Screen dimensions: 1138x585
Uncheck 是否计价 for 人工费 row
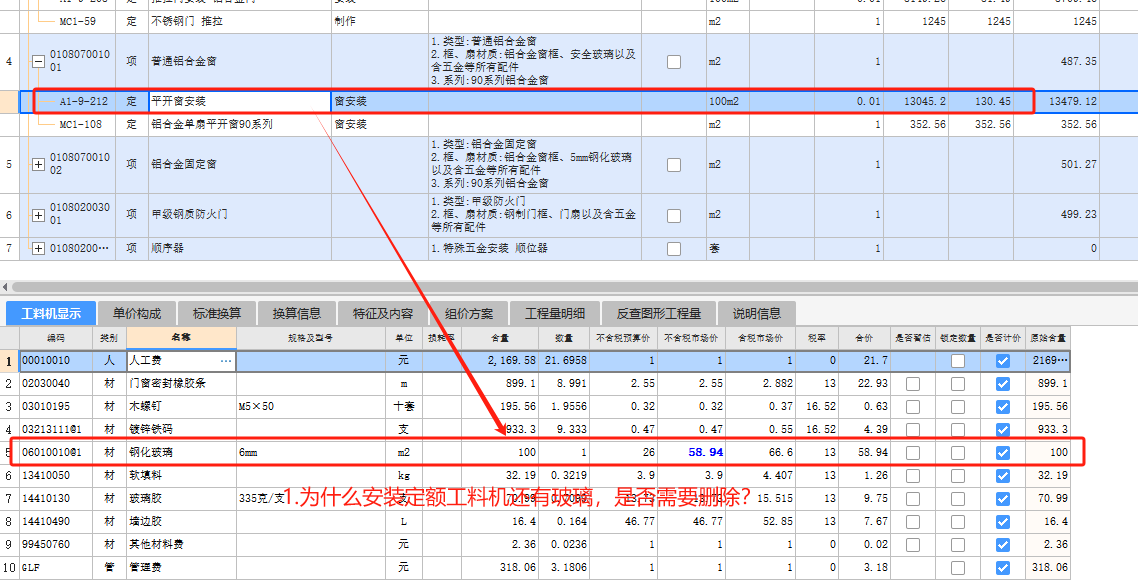[1003, 361]
